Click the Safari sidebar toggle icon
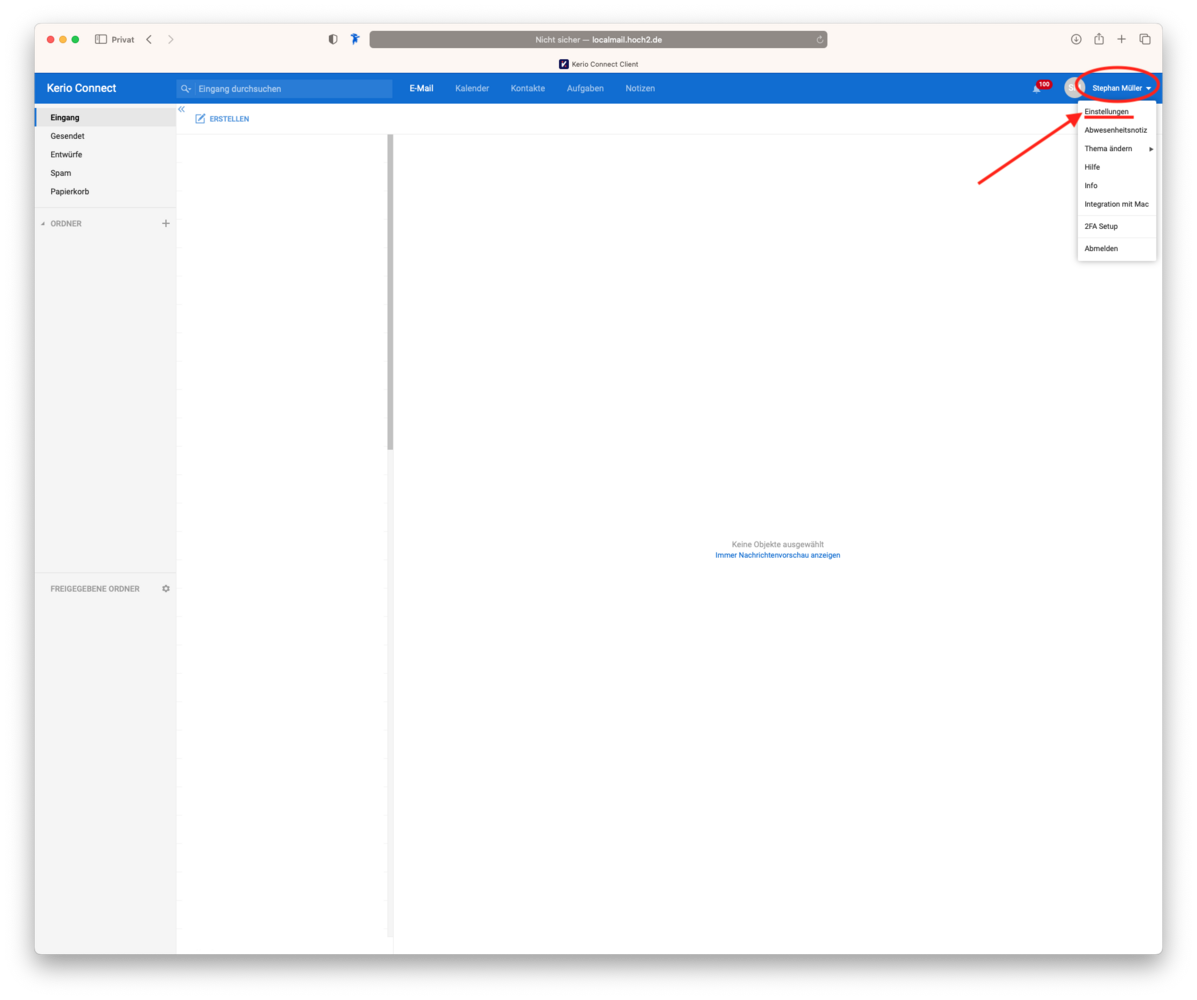The width and height of the screenshot is (1197, 1000). 101,39
